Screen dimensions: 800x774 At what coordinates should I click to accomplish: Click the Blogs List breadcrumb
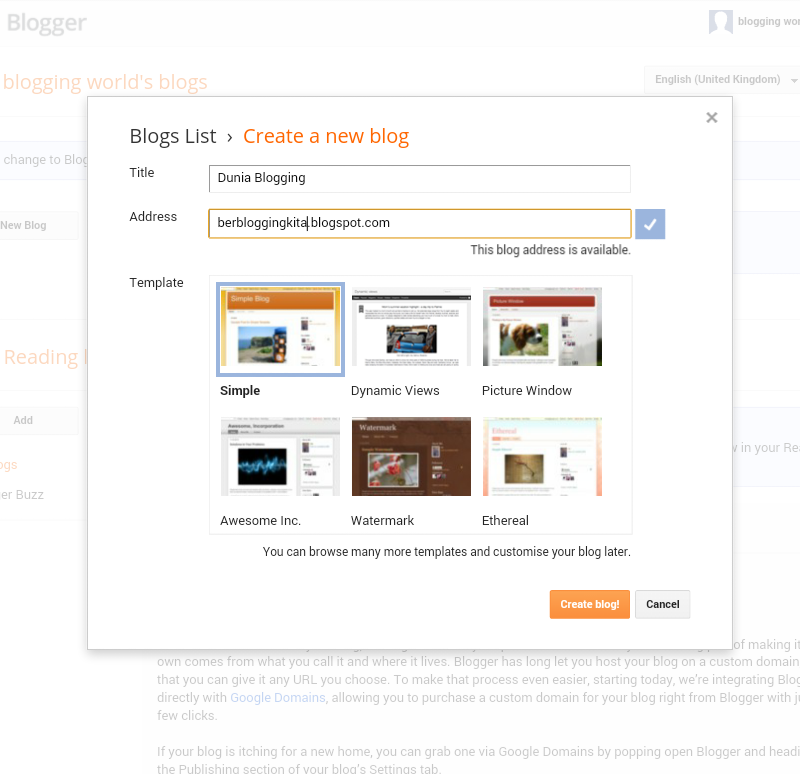(173, 136)
